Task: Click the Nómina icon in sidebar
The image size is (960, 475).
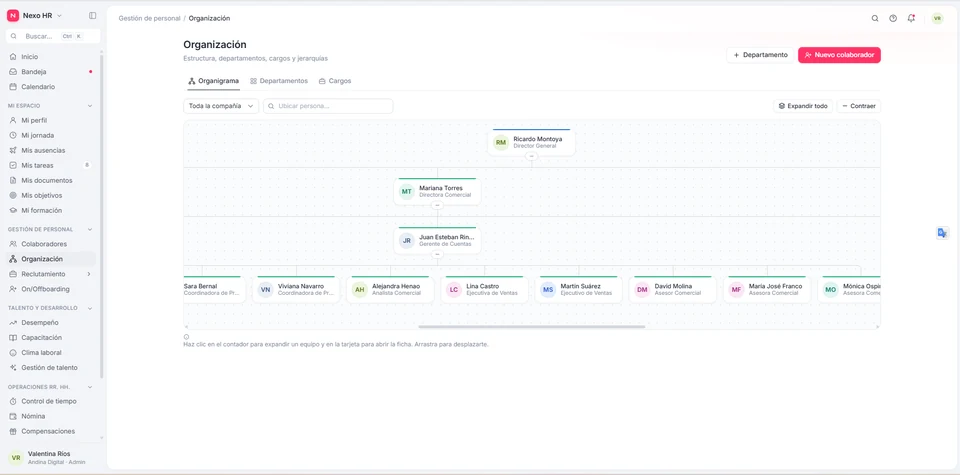Action: (x=13, y=416)
